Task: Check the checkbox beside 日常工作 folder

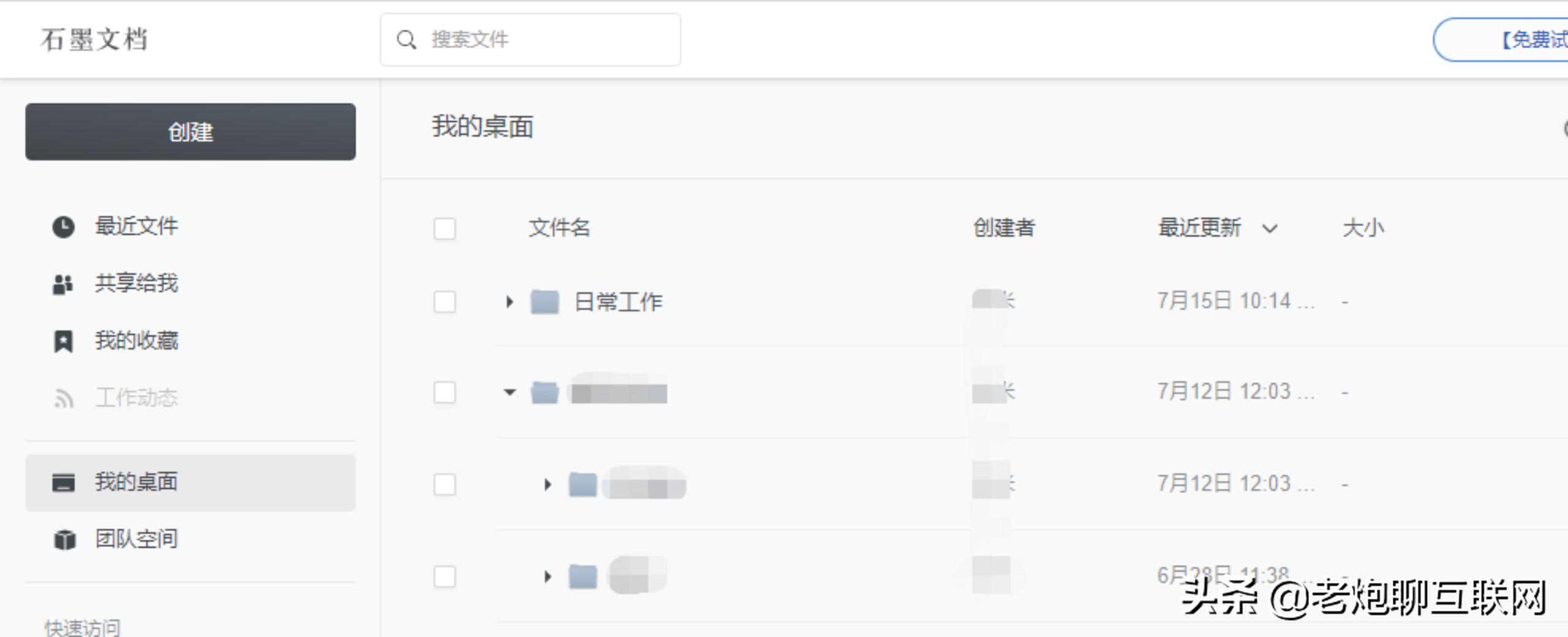Action: click(444, 302)
